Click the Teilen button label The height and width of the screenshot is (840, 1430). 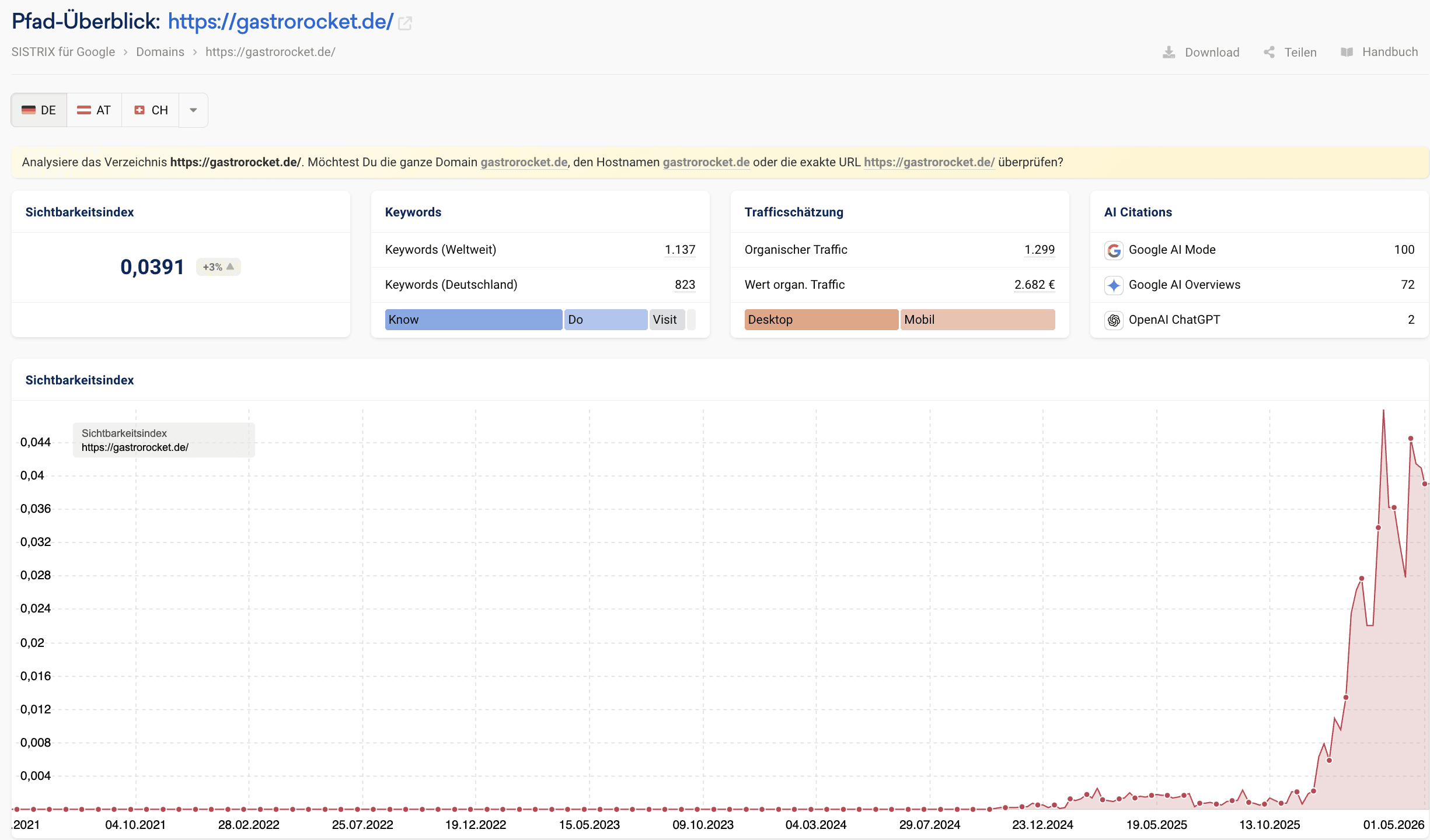(x=1300, y=52)
